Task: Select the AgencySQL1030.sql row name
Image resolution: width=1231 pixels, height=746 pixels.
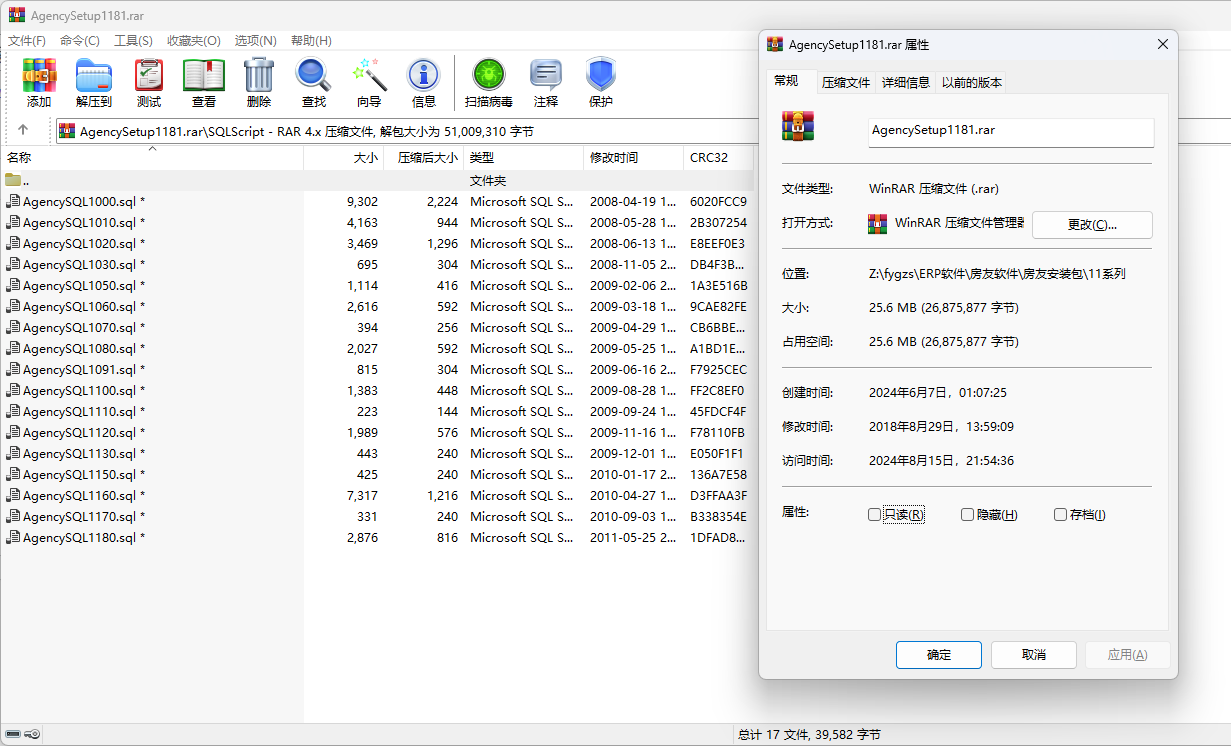Action: (84, 264)
